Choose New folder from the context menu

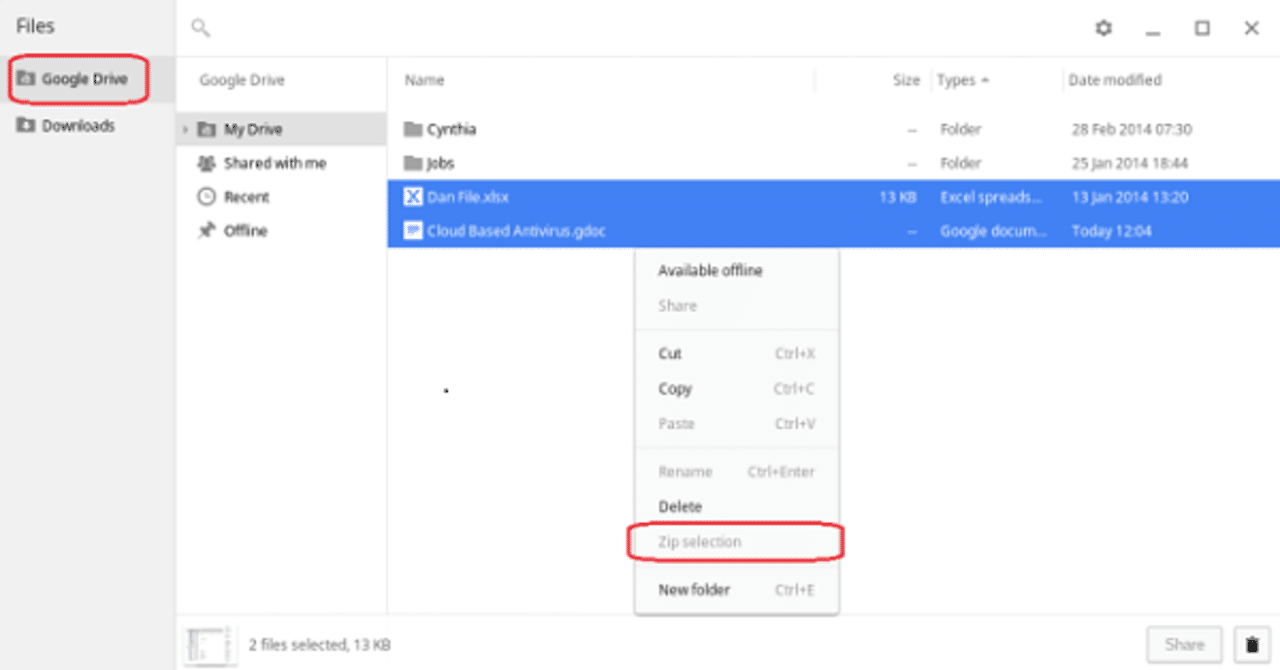coord(737,590)
